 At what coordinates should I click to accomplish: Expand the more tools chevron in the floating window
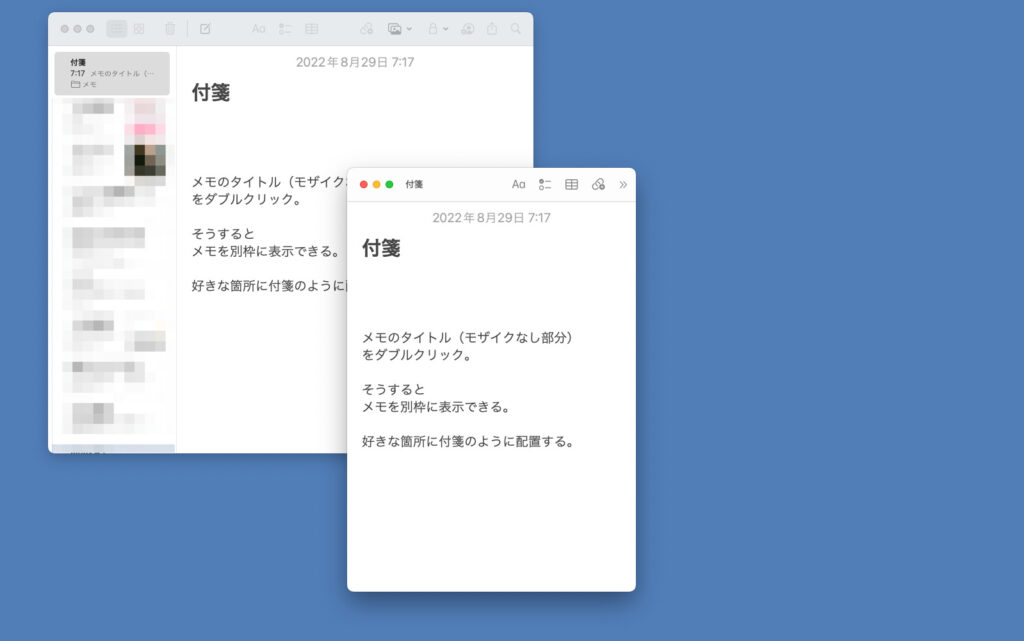[624, 184]
